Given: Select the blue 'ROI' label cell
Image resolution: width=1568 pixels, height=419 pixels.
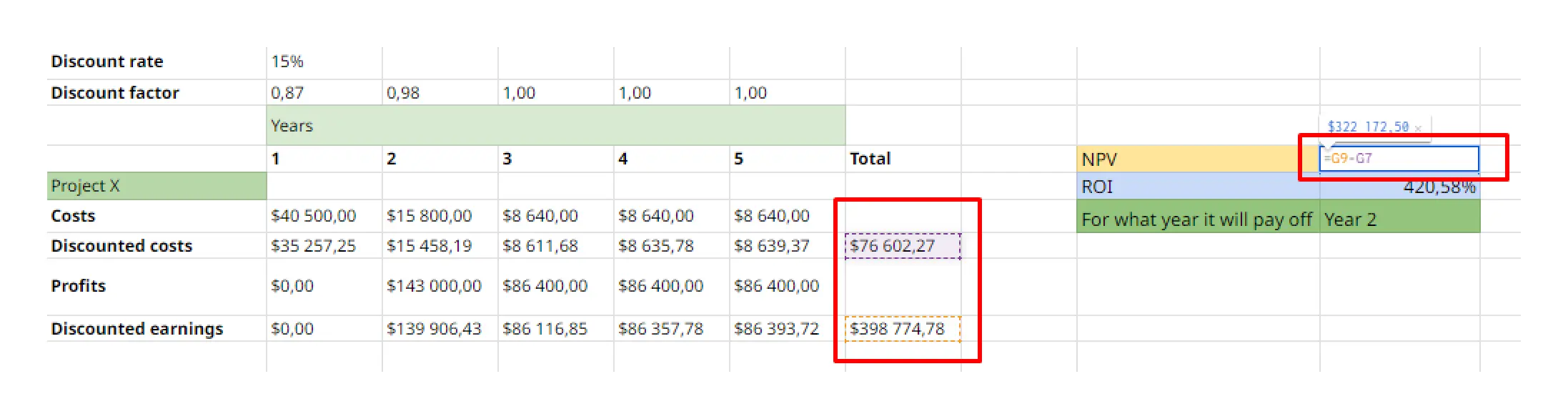Looking at the screenshot, I should click(1198, 187).
